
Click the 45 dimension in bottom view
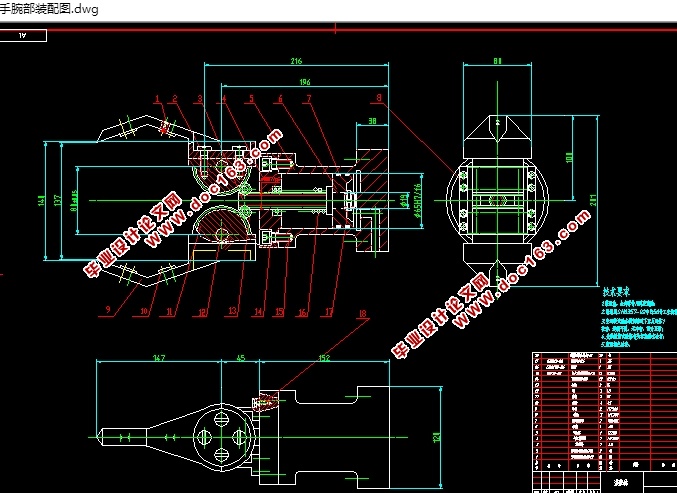coord(240,357)
